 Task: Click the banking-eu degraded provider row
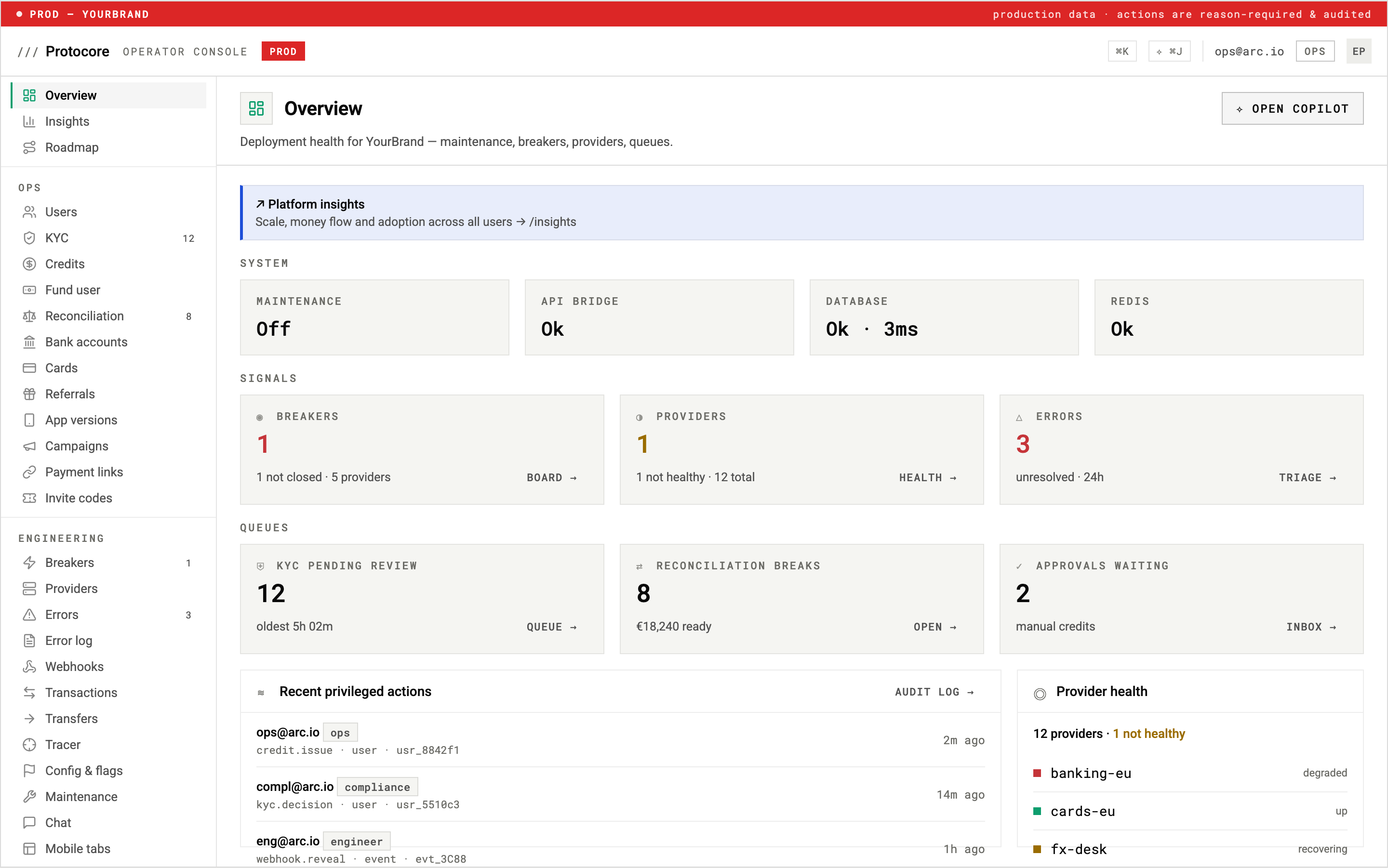pyautogui.click(x=1190, y=773)
